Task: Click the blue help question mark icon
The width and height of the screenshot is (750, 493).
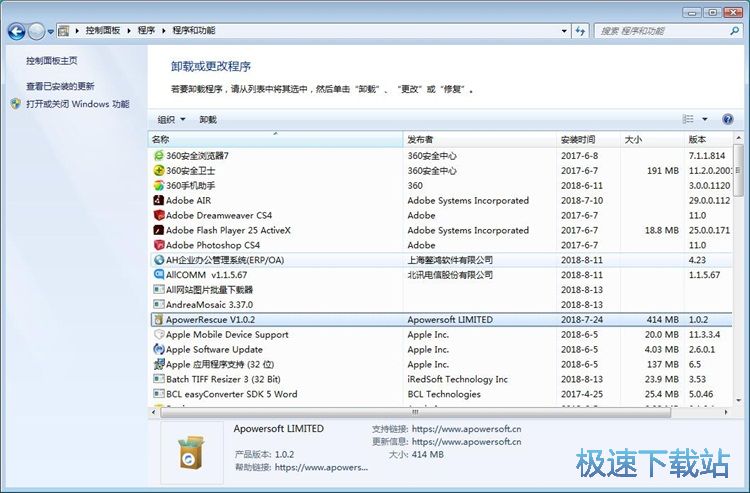Action: (x=728, y=120)
